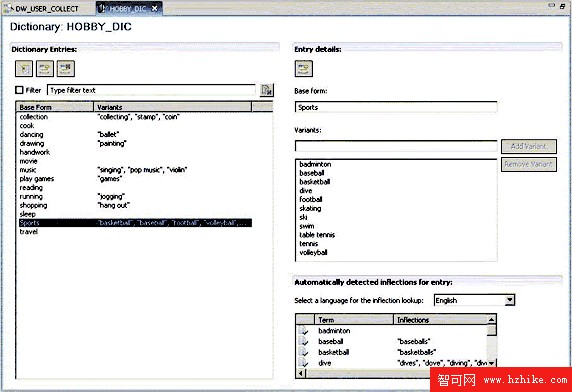Select the HOBBY_DIC tab
This screenshot has height=392, width=572.
click(128, 8)
